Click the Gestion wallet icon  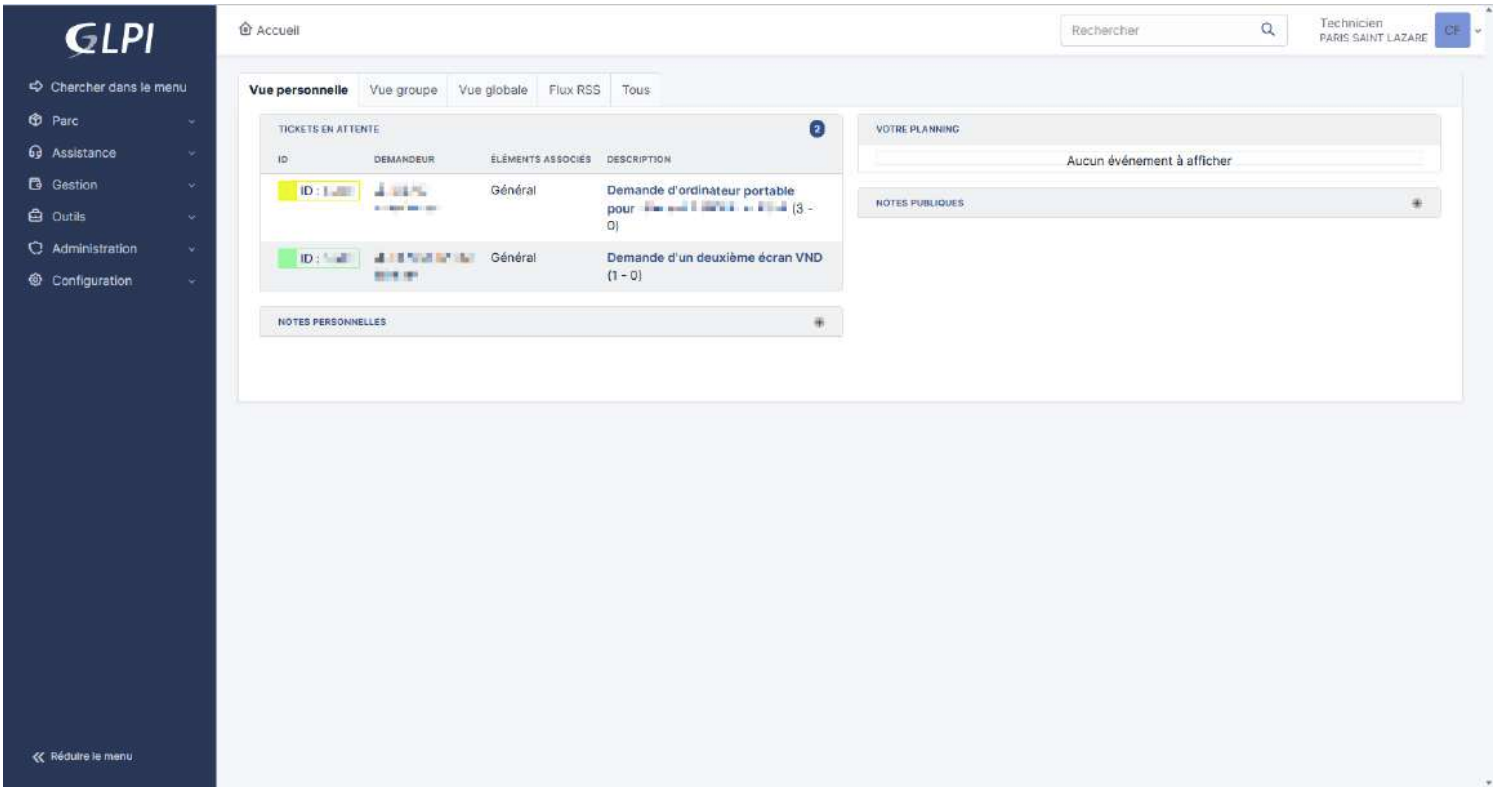(37, 185)
